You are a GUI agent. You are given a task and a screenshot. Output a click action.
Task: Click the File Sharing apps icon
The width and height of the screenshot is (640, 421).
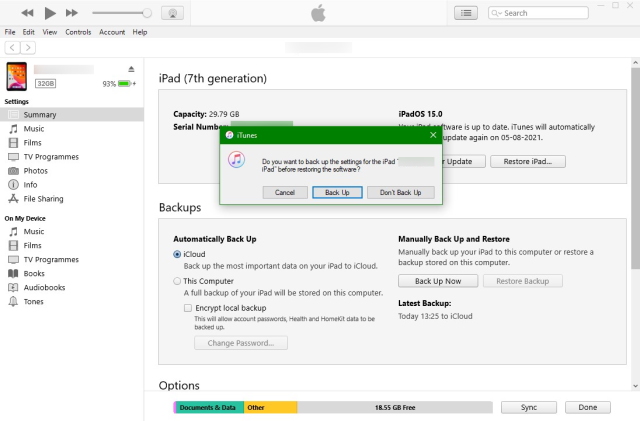click(13, 199)
